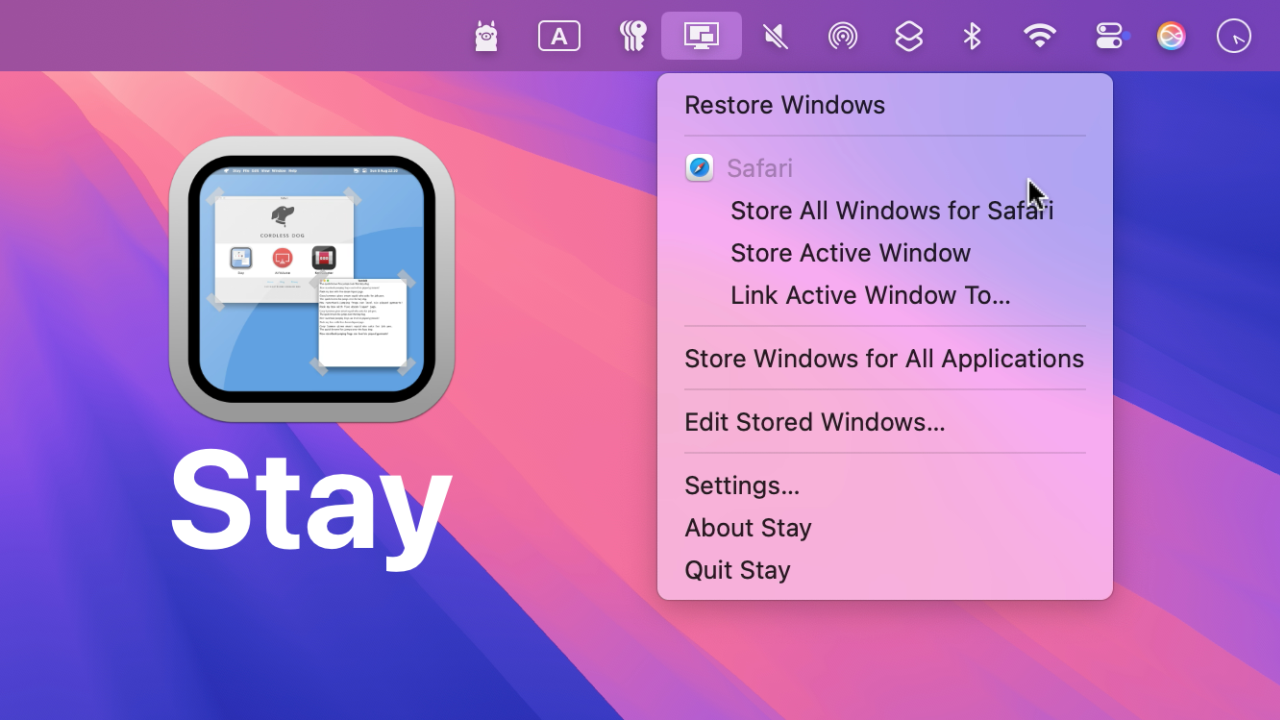
Task: Click the keys password manager menu bar icon
Action: coord(632,35)
